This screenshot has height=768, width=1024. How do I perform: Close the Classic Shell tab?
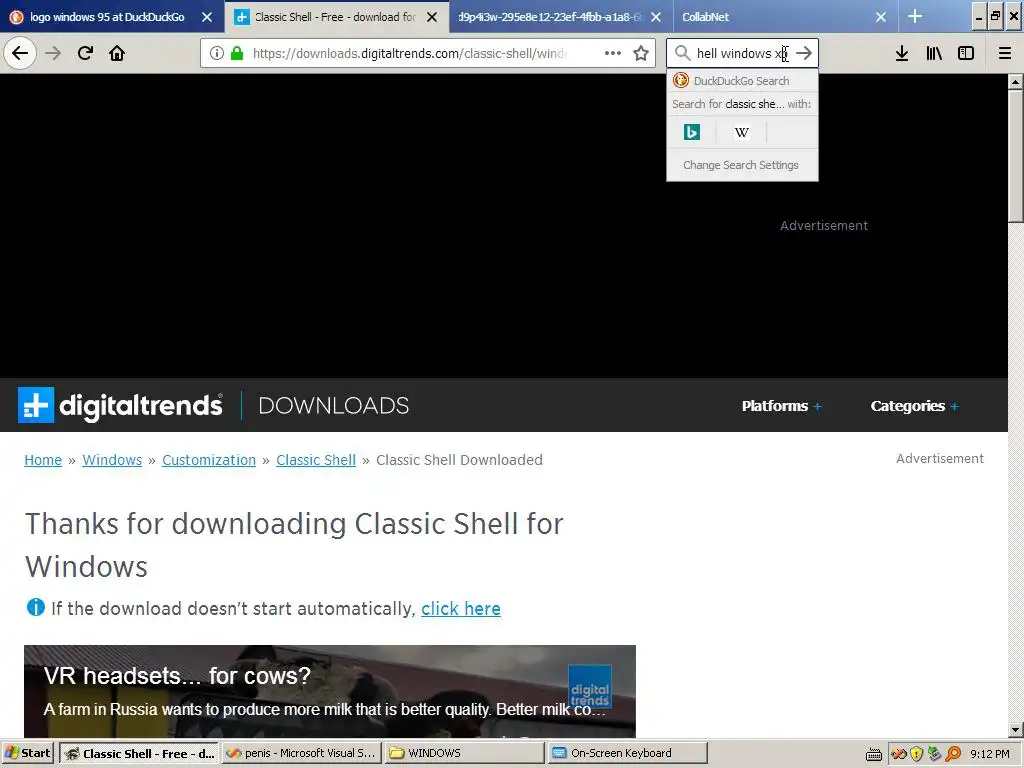(432, 17)
